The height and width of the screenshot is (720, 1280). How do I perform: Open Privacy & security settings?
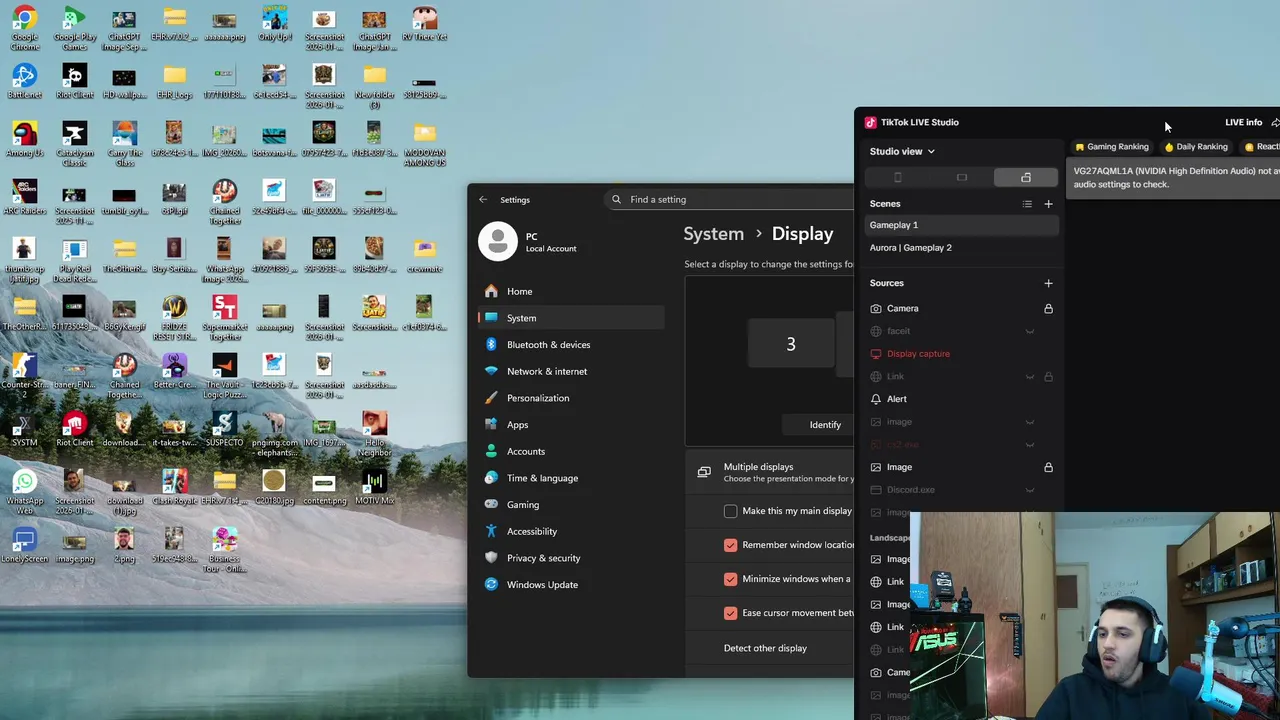(x=571, y=558)
